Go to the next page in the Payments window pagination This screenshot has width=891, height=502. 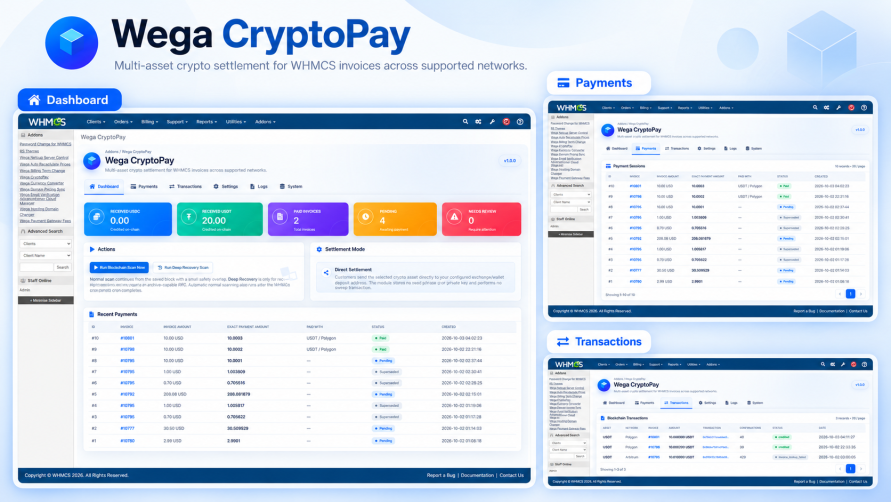pos(861,294)
